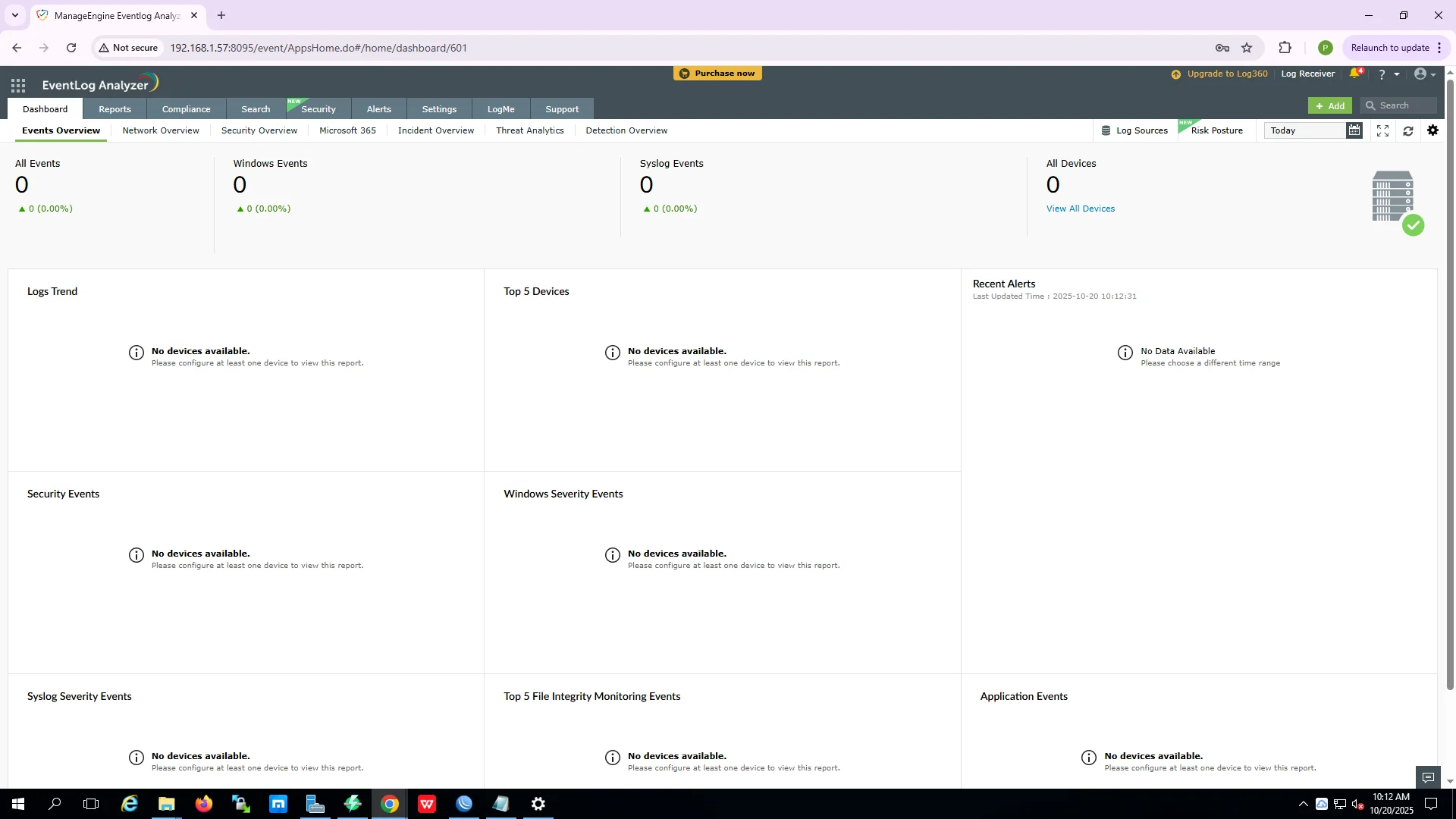Screen dimensions: 1456x819
Task: Click the Purchase now button
Action: pyautogui.click(x=717, y=74)
